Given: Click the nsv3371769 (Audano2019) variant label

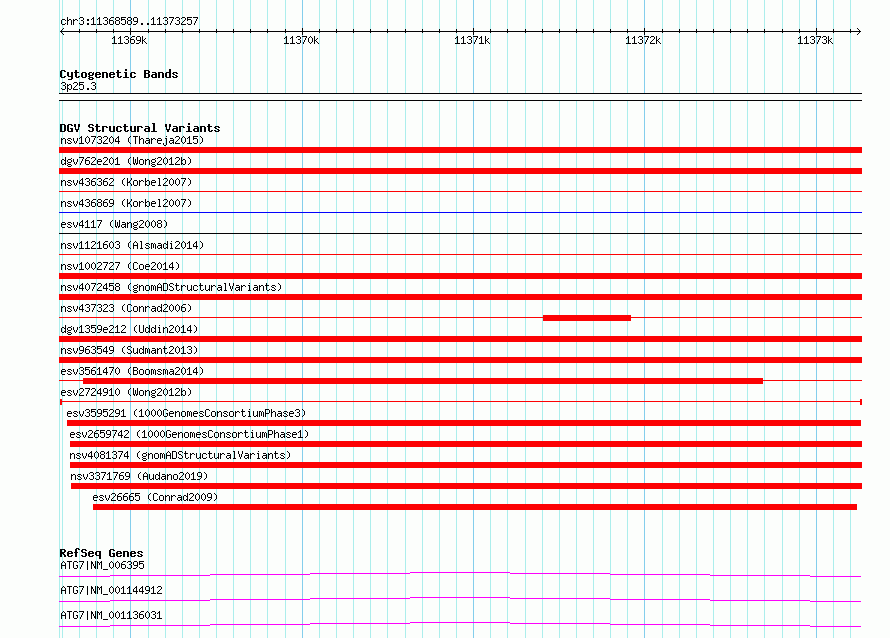Looking at the screenshot, I should [x=139, y=476].
